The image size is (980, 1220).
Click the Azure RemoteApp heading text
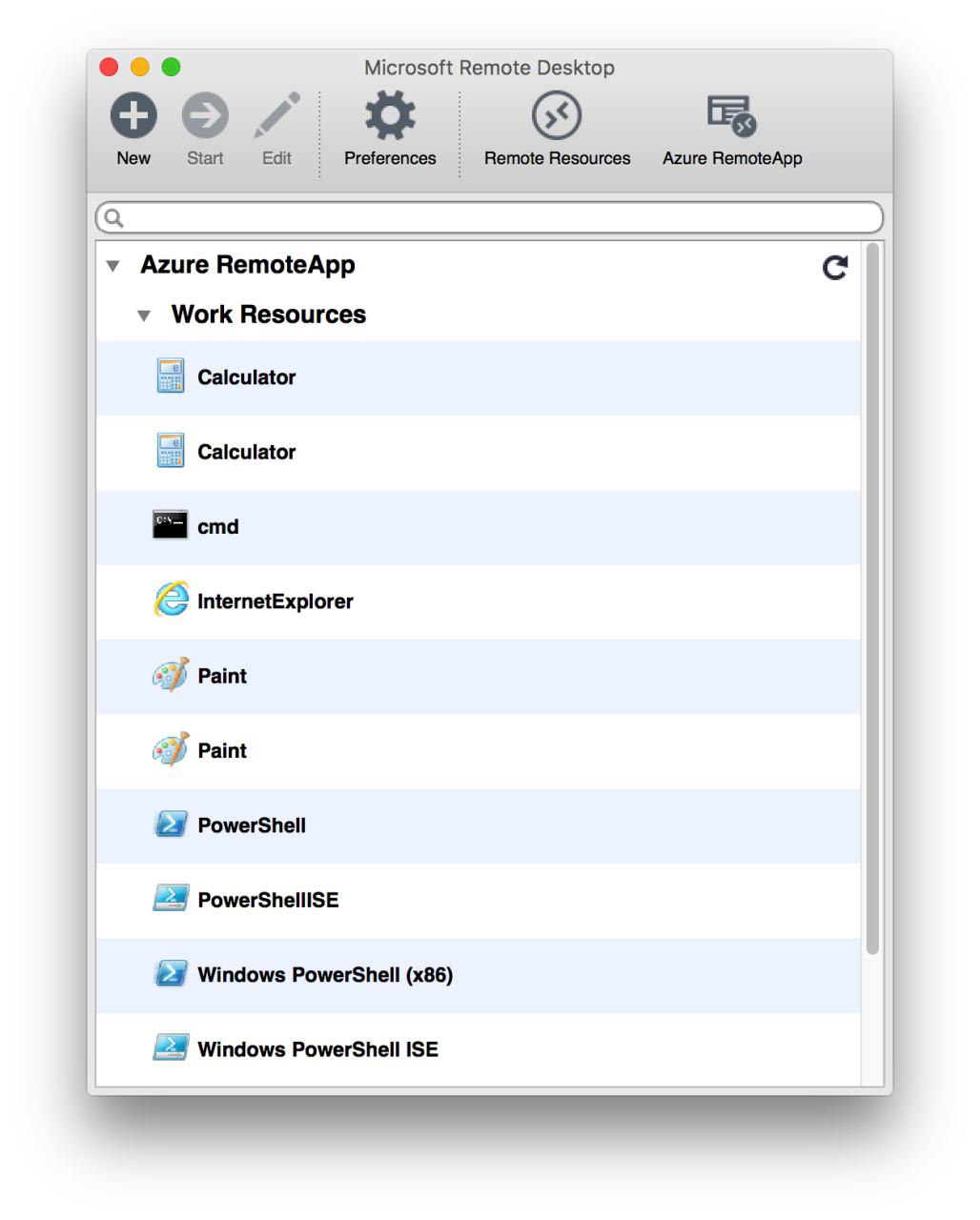(248, 265)
